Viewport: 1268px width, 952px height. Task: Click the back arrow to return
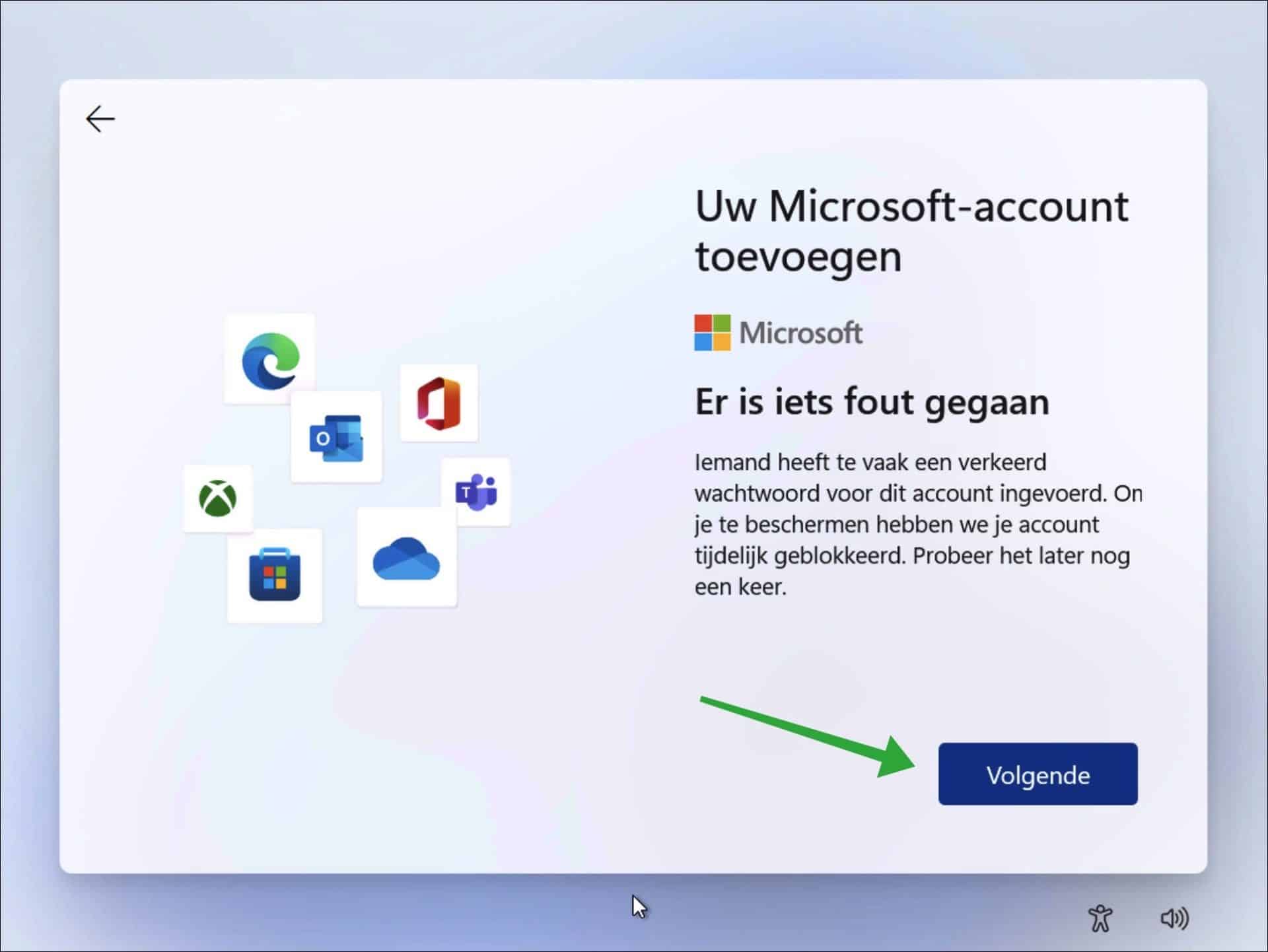(99, 119)
